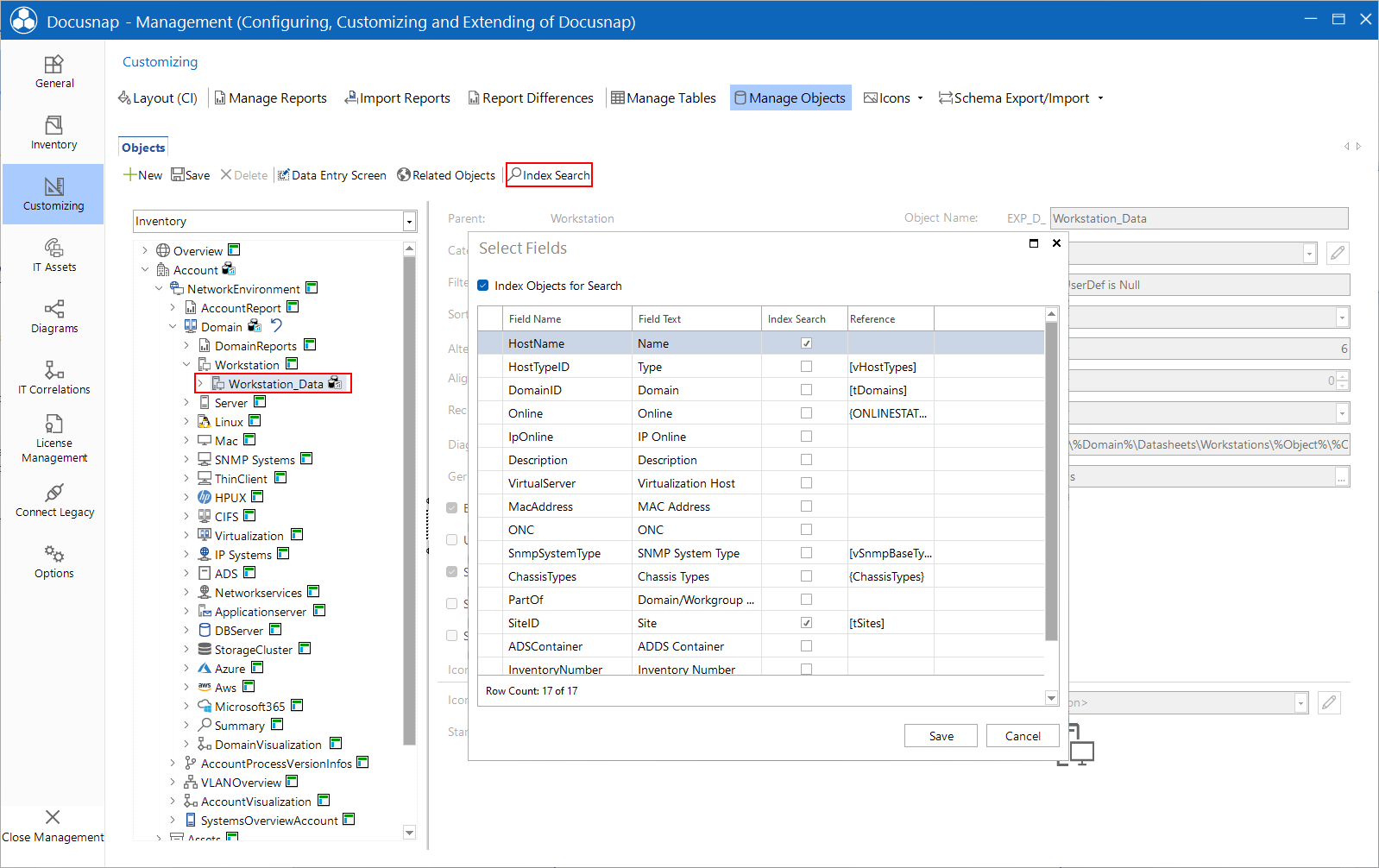Click New object button
1379x868 pixels.
(142, 175)
